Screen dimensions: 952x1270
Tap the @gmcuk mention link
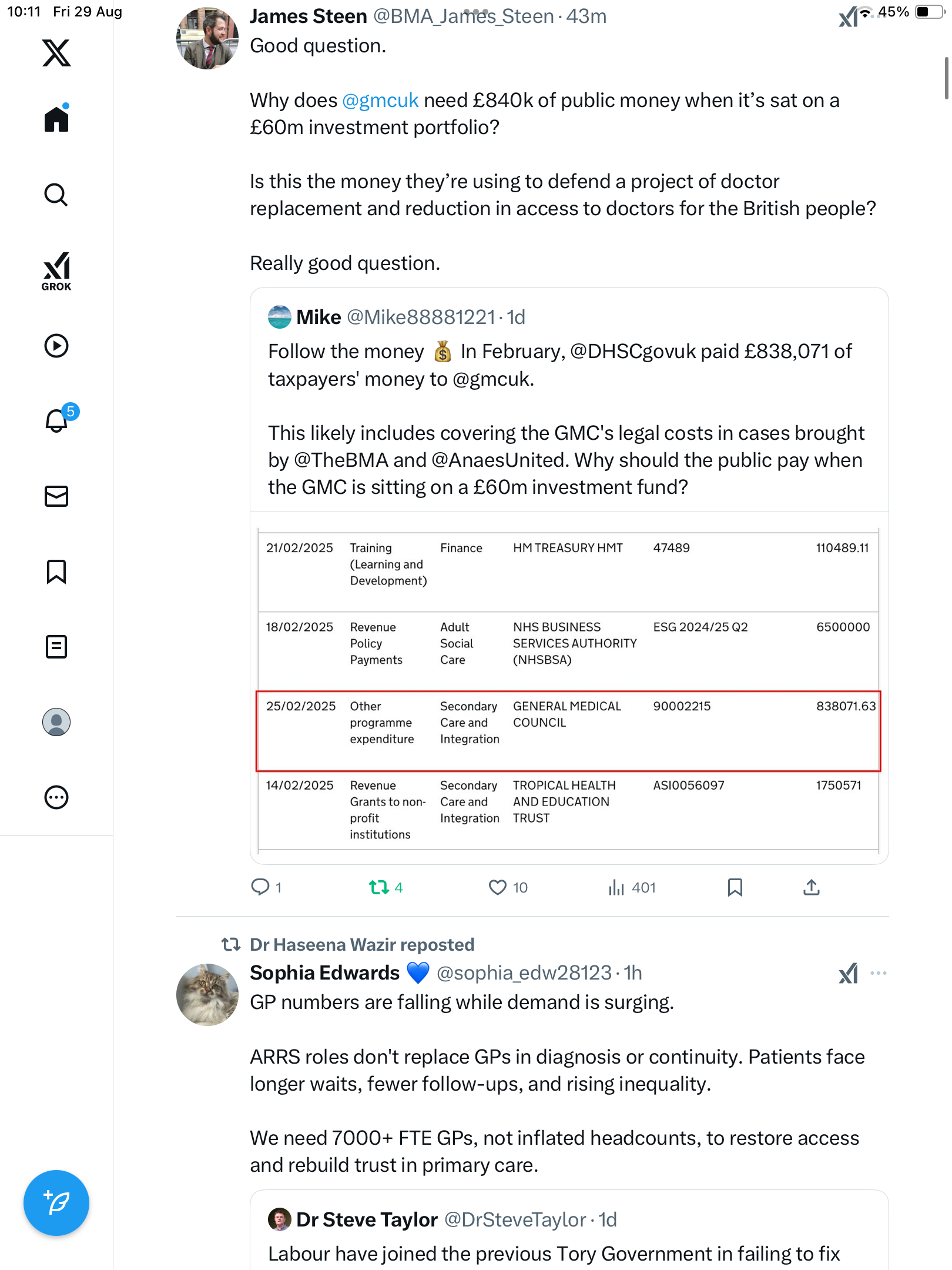click(x=380, y=101)
